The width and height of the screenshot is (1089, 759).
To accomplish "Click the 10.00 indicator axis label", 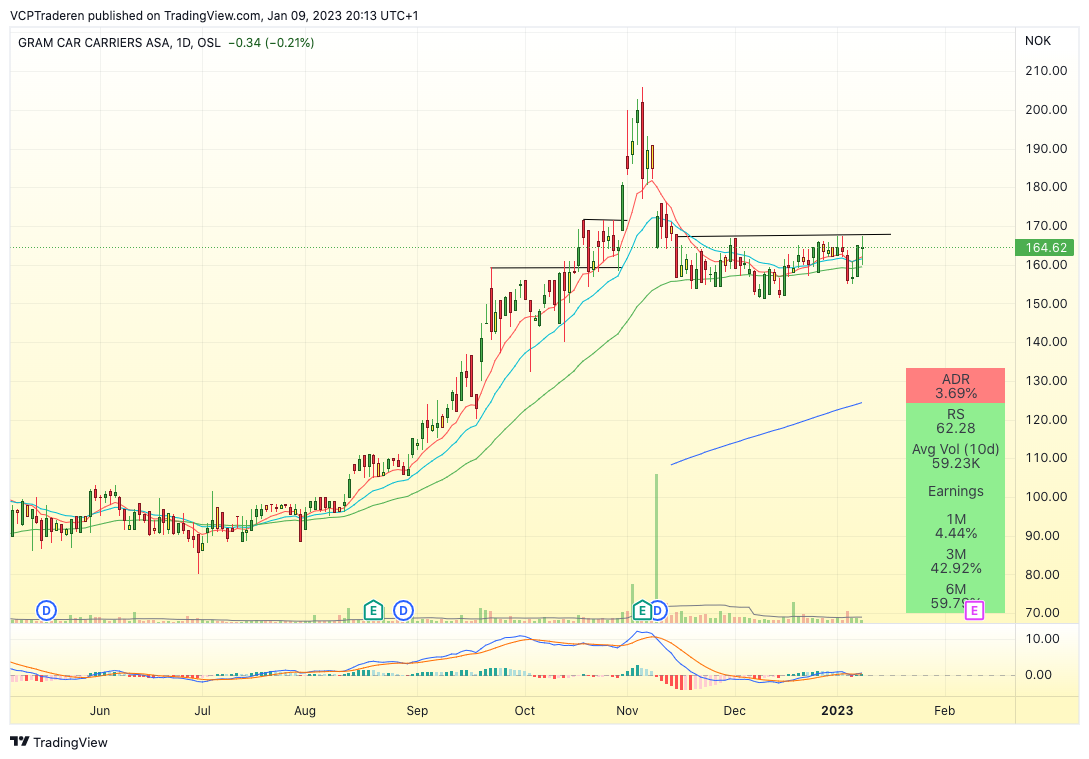I will (x=1043, y=639).
